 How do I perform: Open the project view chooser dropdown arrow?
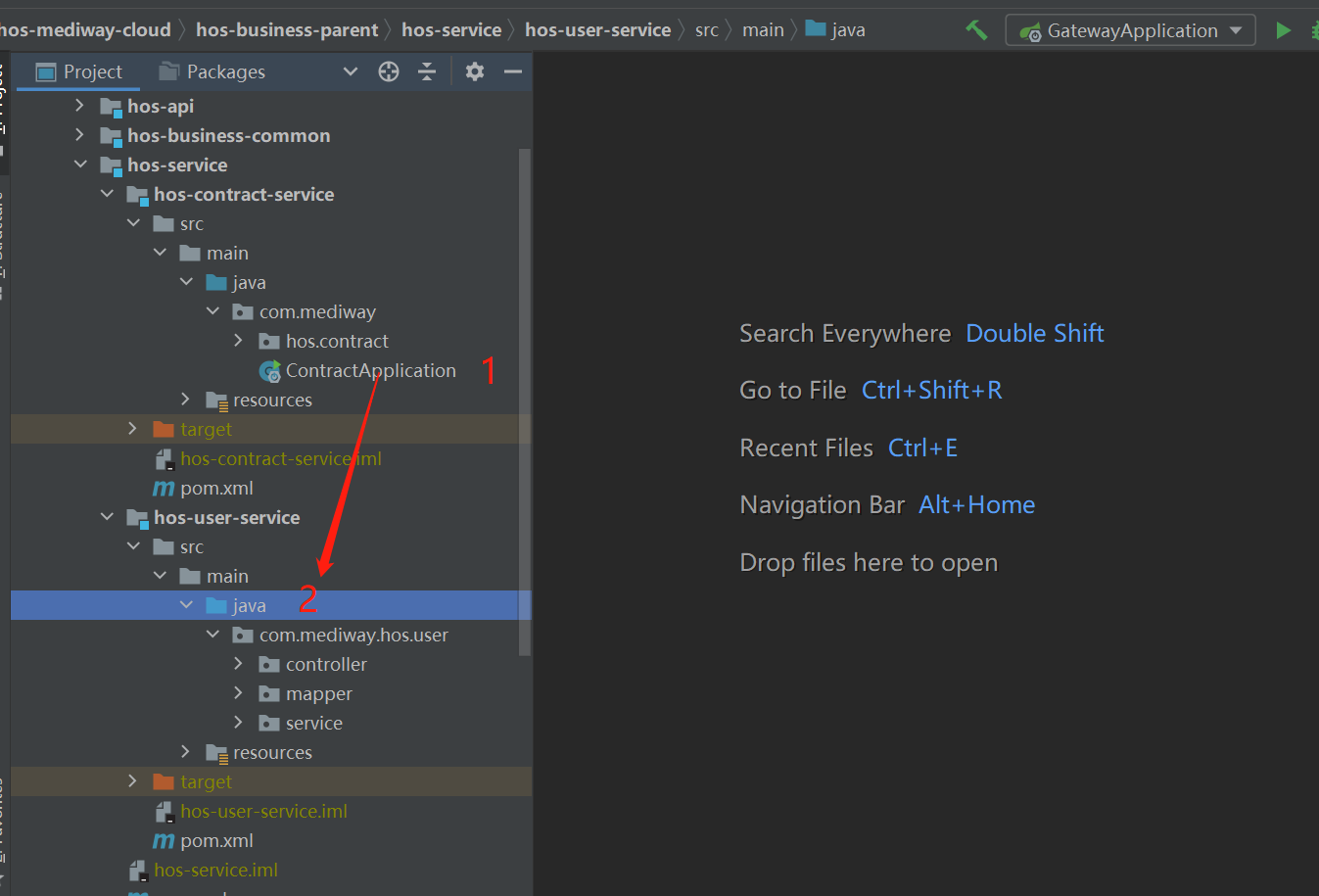351,71
